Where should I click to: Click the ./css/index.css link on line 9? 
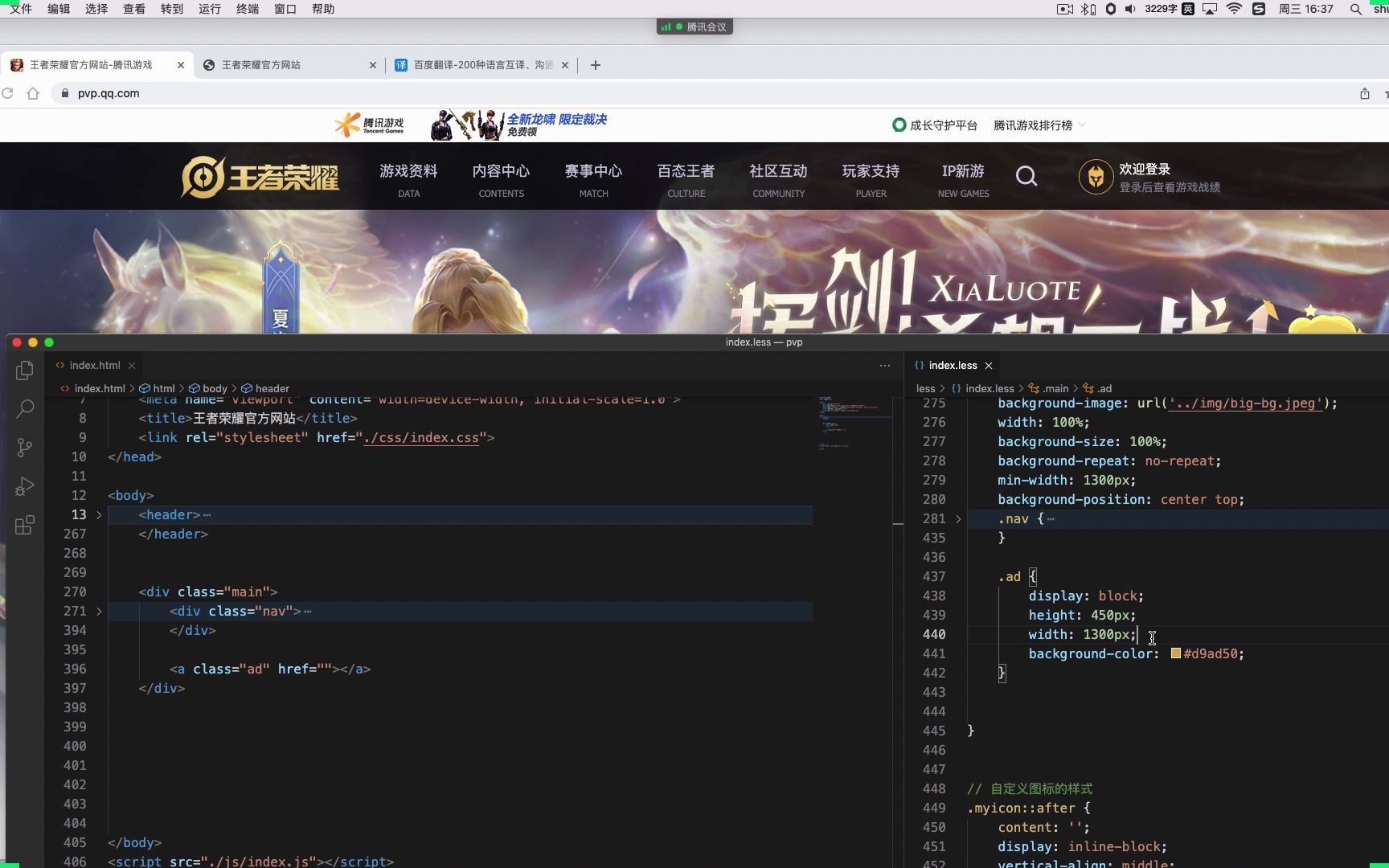click(x=421, y=438)
